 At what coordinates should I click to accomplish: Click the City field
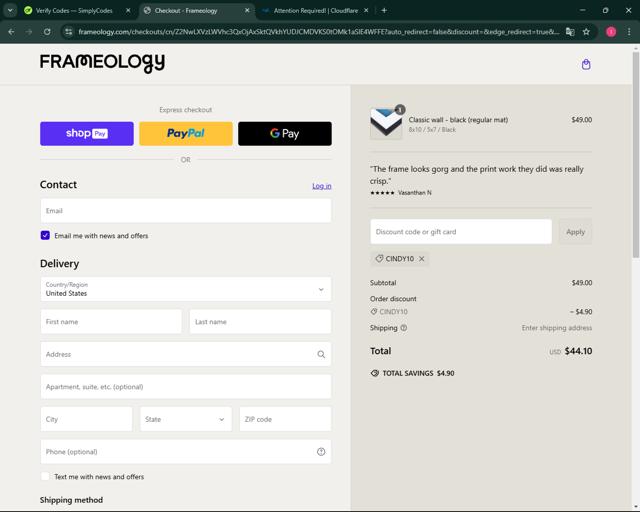coord(87,419)
